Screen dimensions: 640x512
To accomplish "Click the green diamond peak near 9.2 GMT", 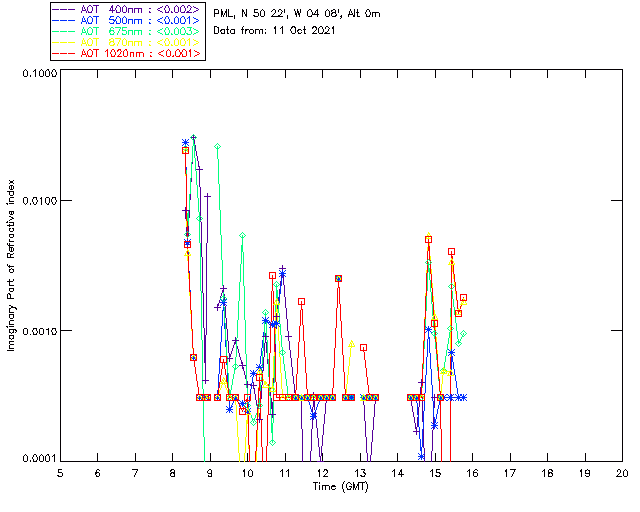I will [x=218, y=146].
